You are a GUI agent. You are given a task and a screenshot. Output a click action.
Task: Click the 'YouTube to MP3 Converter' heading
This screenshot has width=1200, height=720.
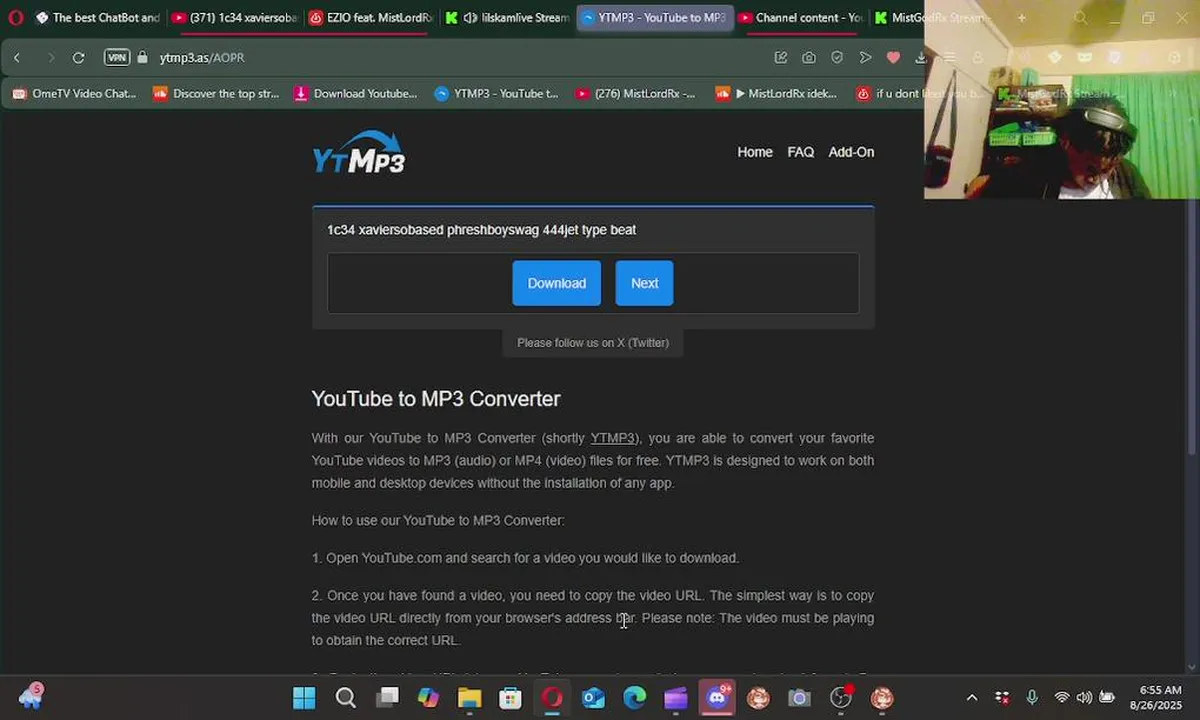tap(436, 399)
